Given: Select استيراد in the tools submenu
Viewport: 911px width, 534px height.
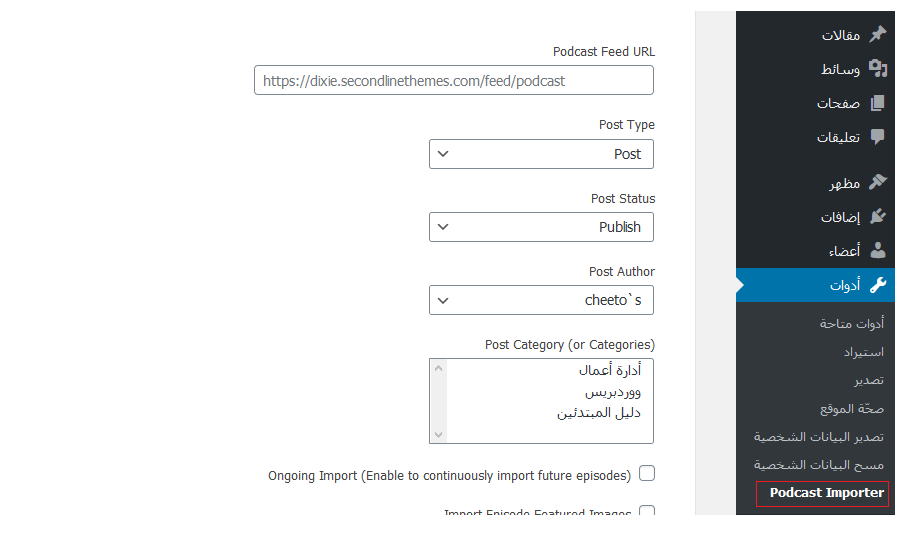Looking at the screenshot, I should (x=863, y=352).
